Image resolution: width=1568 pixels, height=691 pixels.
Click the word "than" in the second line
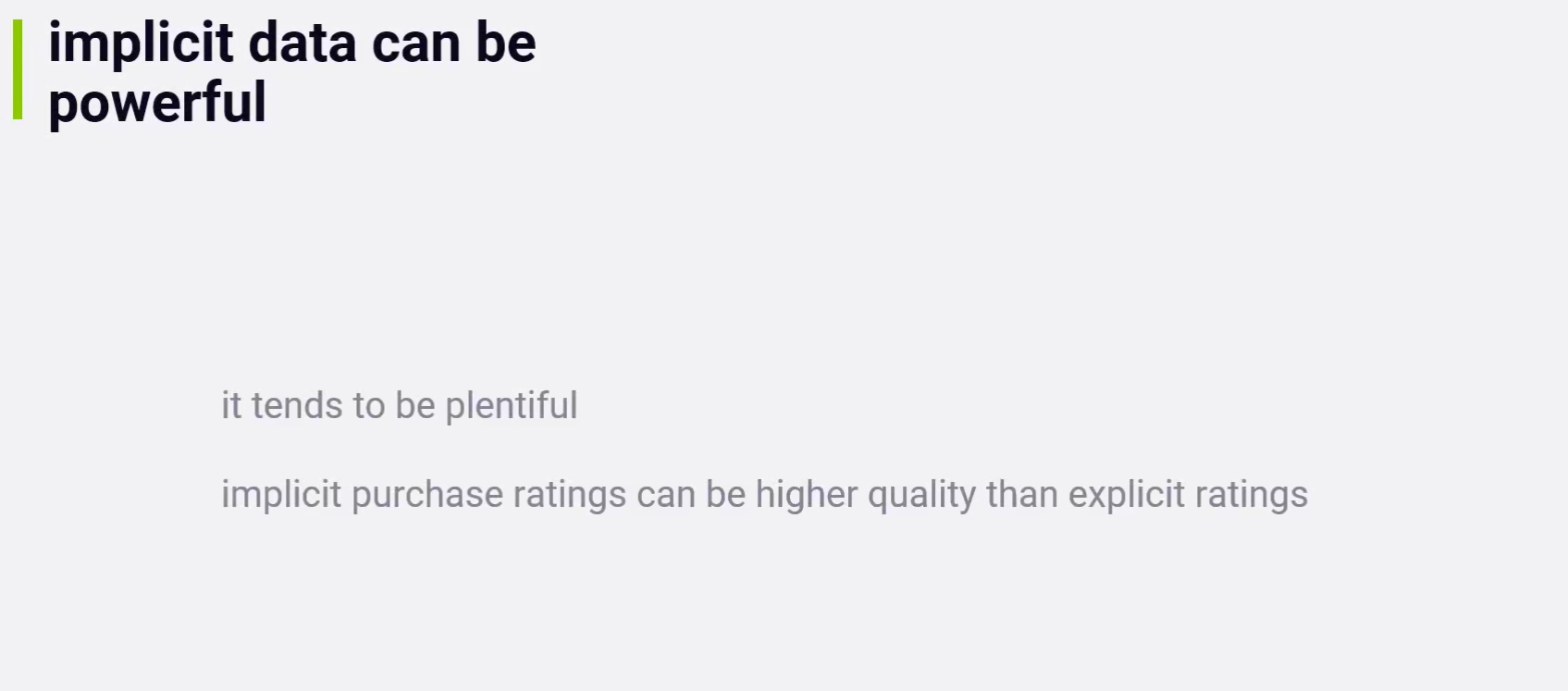click(1022, 494)
